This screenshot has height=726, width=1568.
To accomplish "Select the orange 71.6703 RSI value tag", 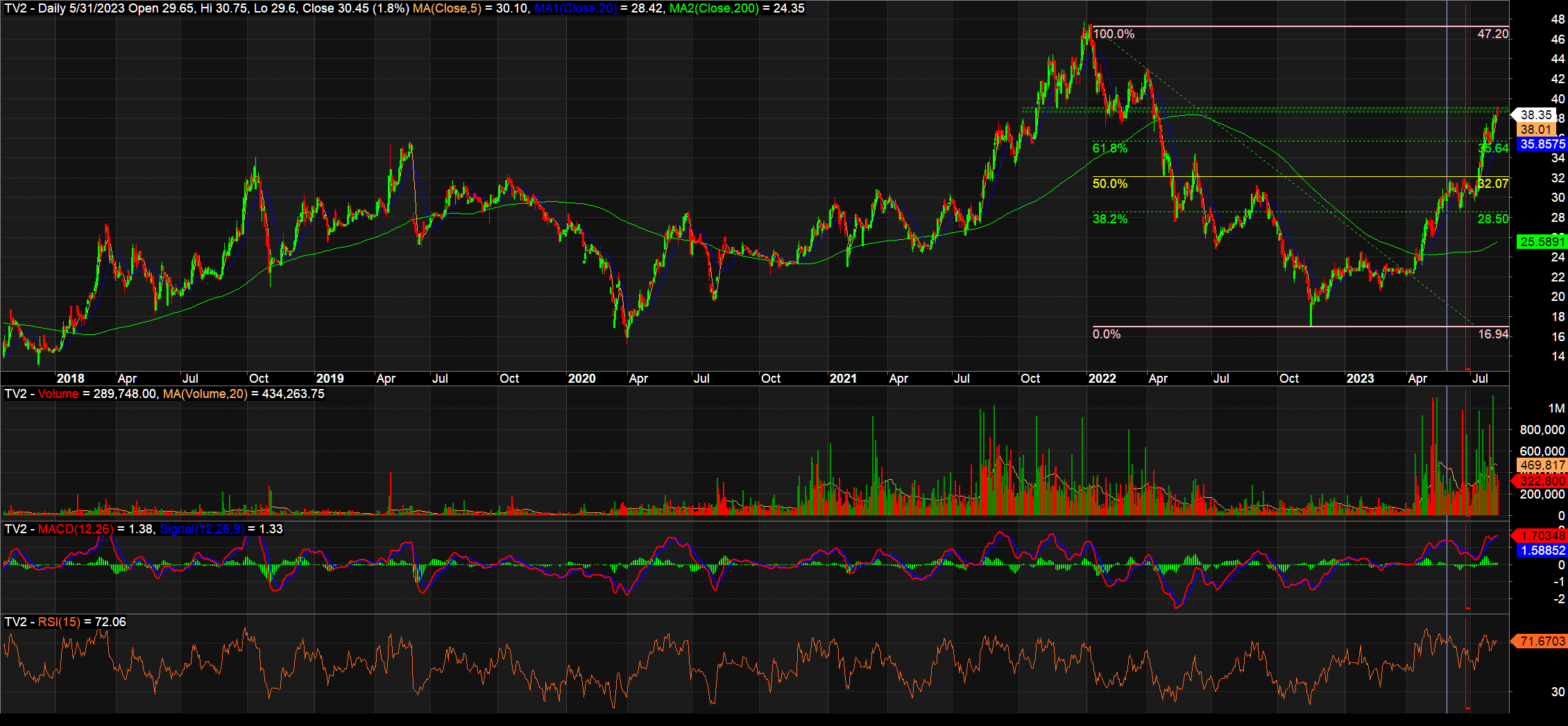I will 1542,641.
